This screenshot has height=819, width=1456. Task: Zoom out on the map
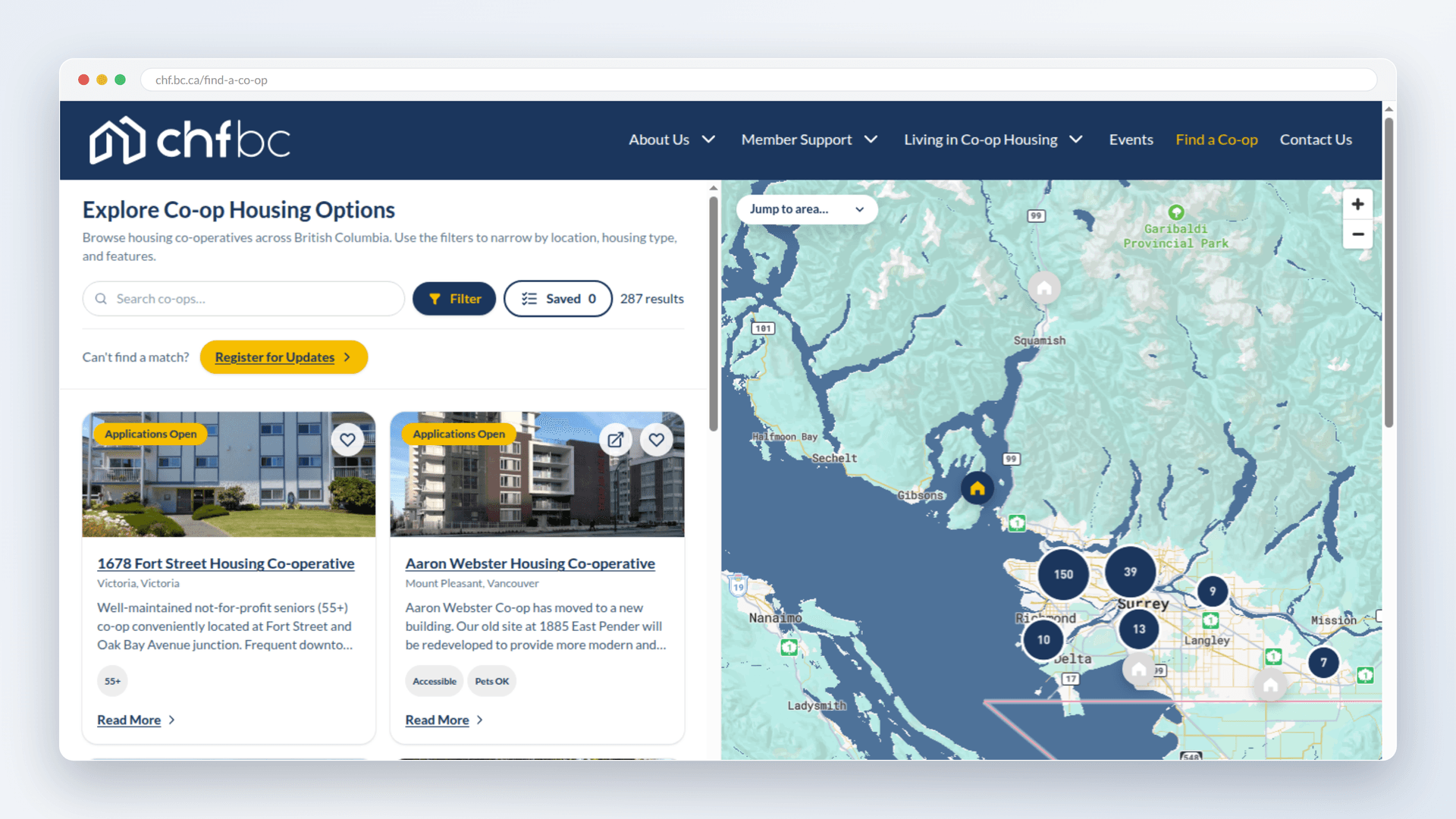(1357, 234)
